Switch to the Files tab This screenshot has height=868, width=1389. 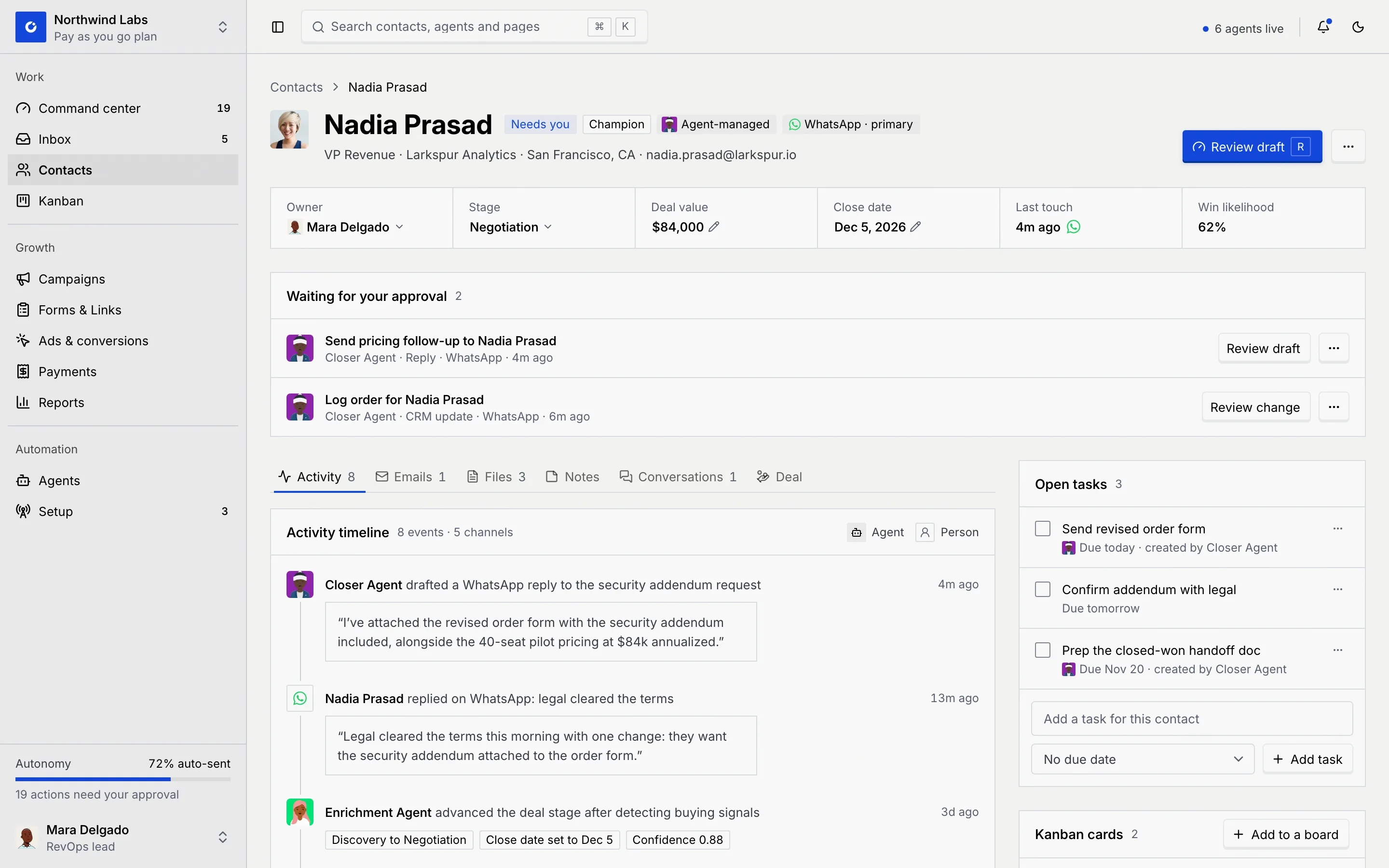click(496, 476)
